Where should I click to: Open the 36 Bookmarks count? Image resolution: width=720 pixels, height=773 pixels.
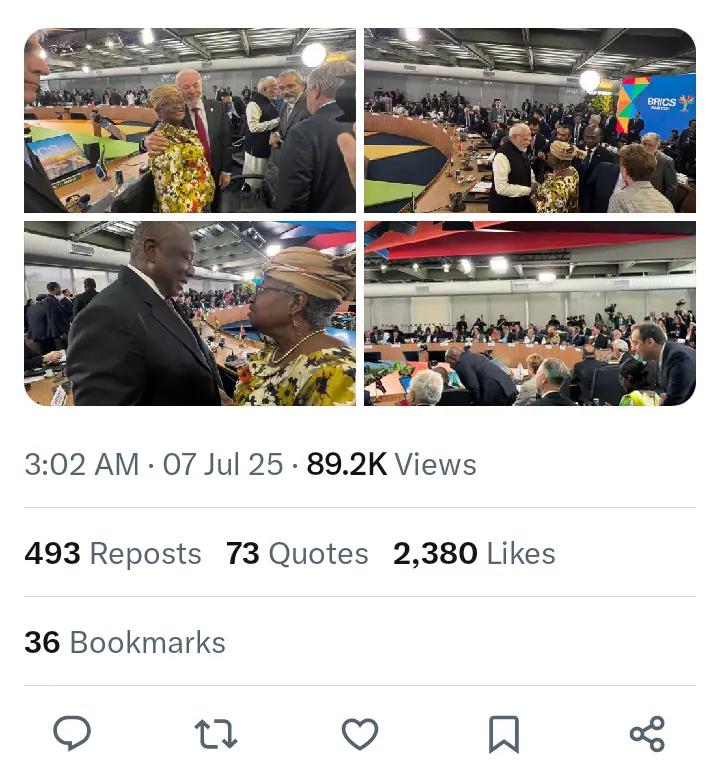[125, 642]
